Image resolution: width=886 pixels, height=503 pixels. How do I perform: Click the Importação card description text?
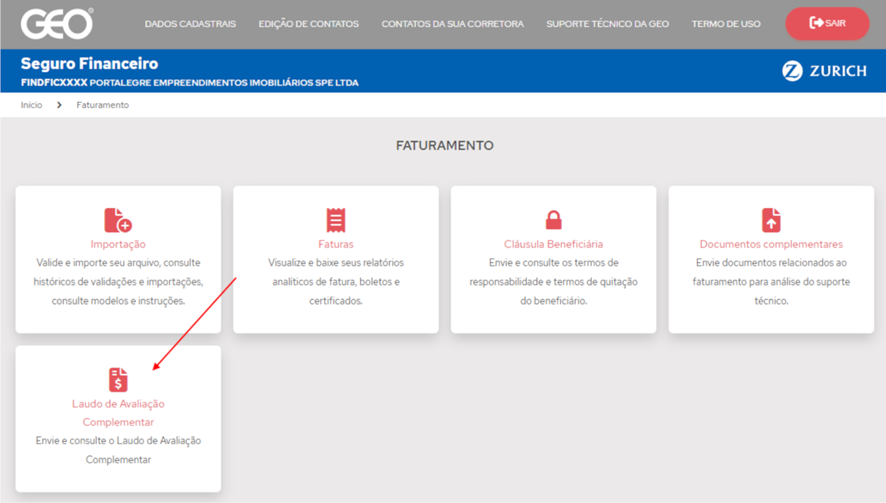(118, 281)
